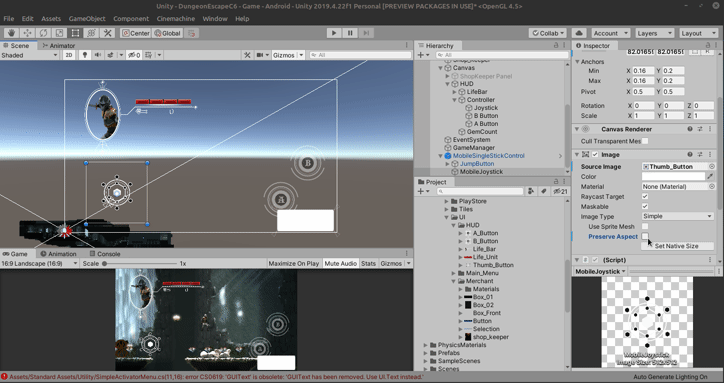Image resolution: width=724 pixels, height=383 pixels.
Task: Click the Set Native Size button
Action: coord(677,246)
